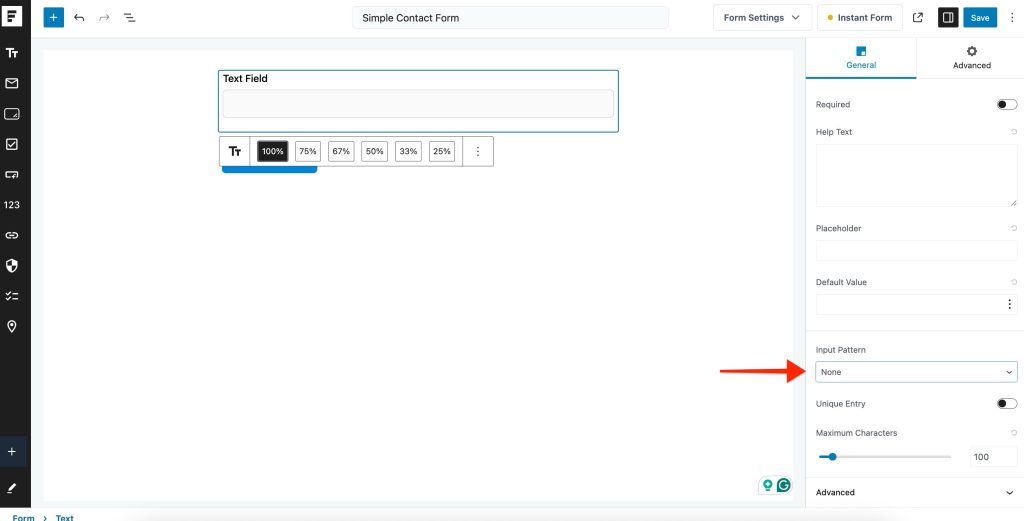The image size is (1024, 521).
Task: Switch to the Advanced tab with gear
Action: pos(971,58)
